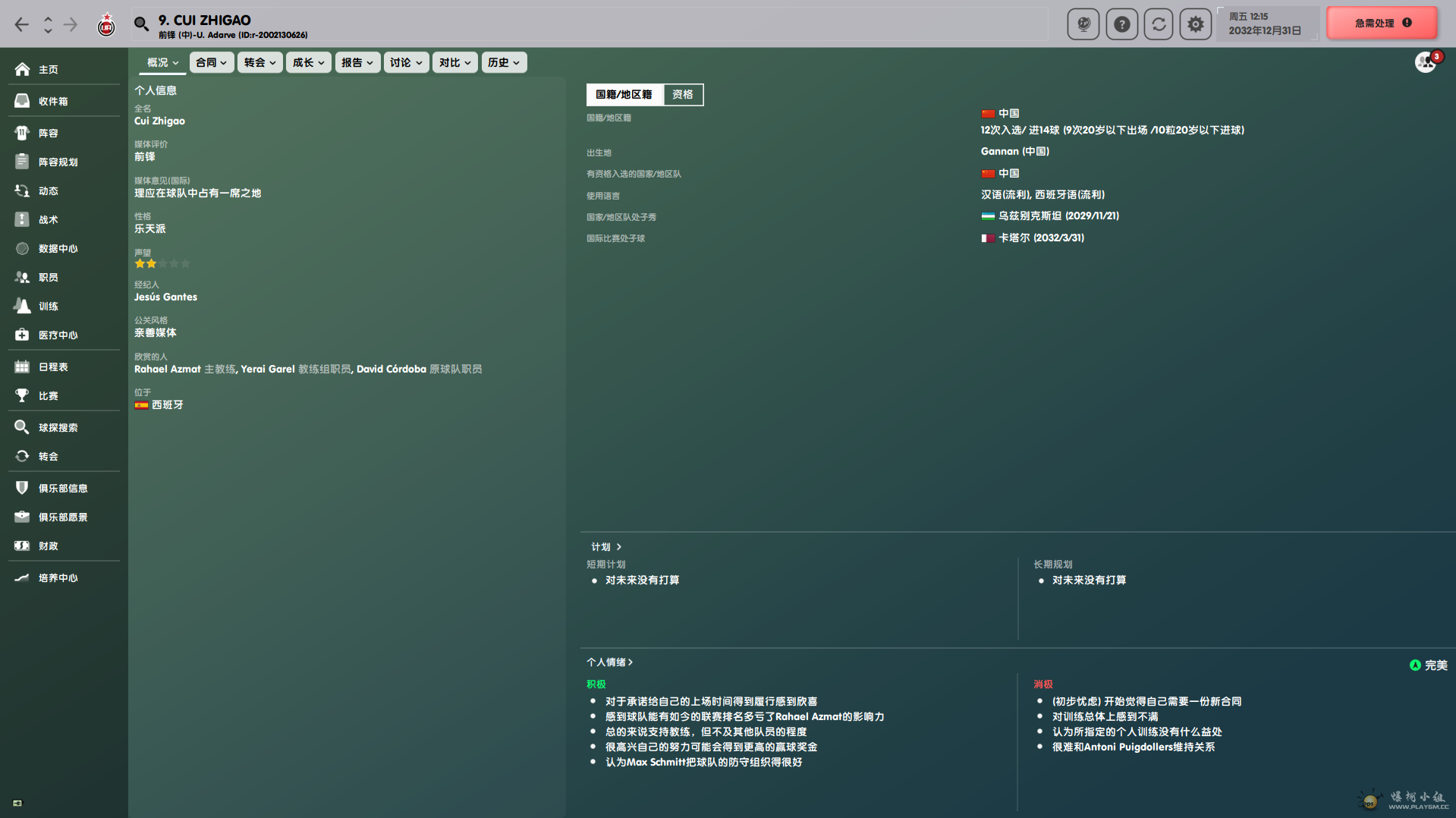Open the search magnifier icon
The height and width of the screenshot is (818, 1456).
pyautogui.click(x=141, y=24)
